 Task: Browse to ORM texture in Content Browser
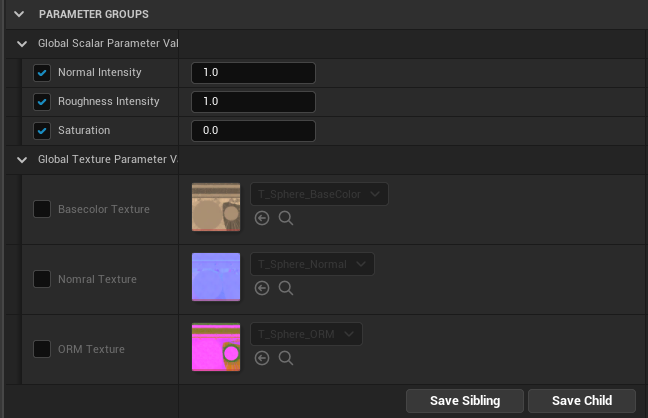pyautogui.click(x=286, y=358)
